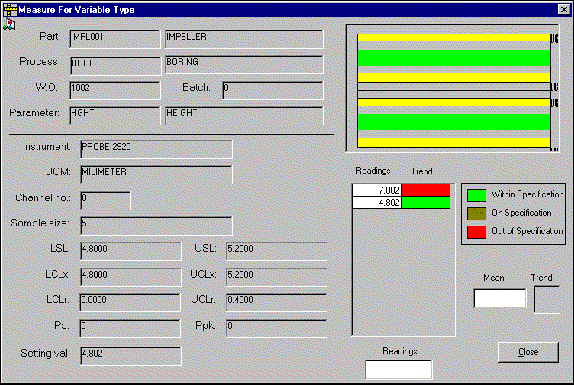Click the Readings input box at the bottom

click(x=398, y=370)
